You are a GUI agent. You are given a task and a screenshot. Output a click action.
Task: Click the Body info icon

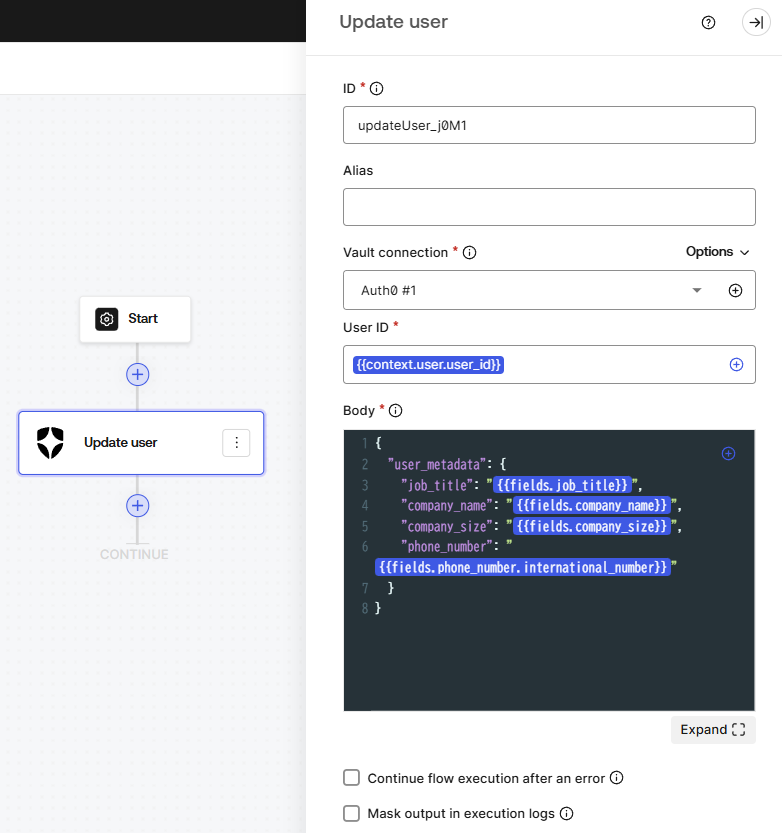(396, 411)
